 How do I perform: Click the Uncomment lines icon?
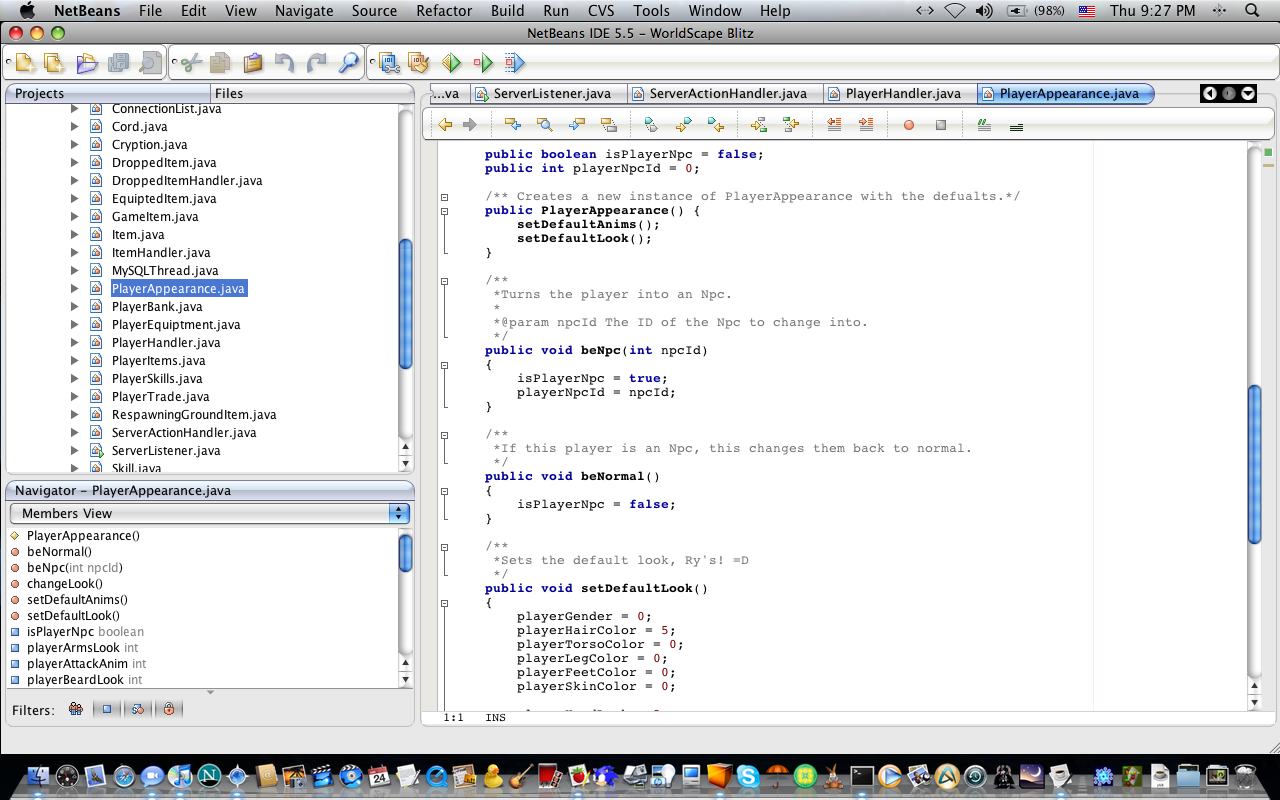pyautogui.click(x=1016, y=126)
